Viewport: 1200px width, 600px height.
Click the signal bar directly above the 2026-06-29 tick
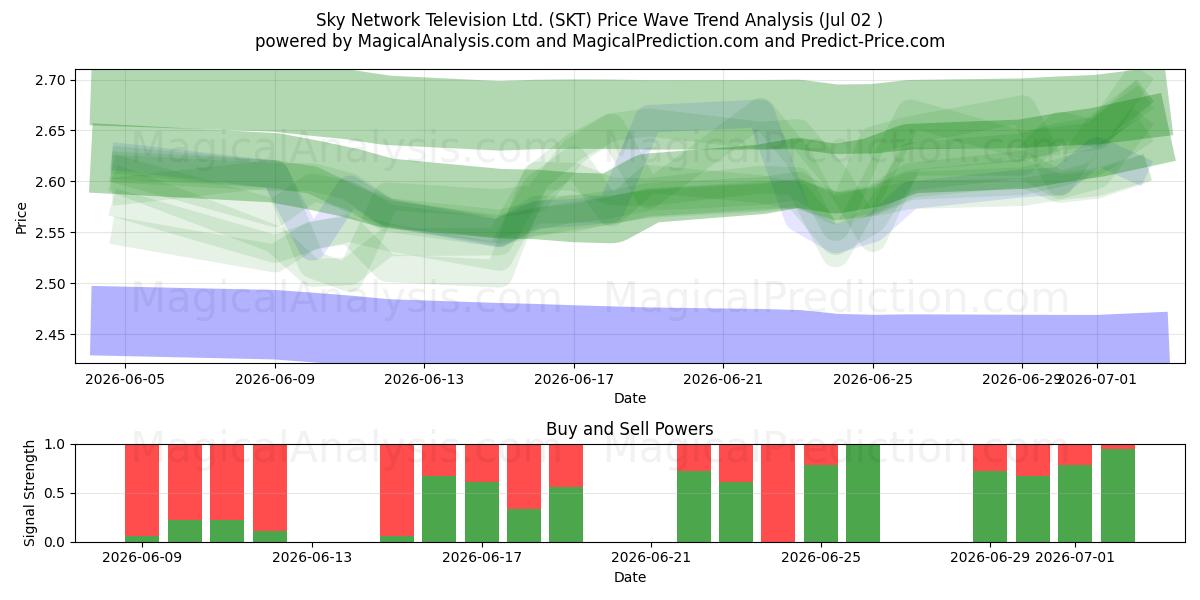click(990, 493)
